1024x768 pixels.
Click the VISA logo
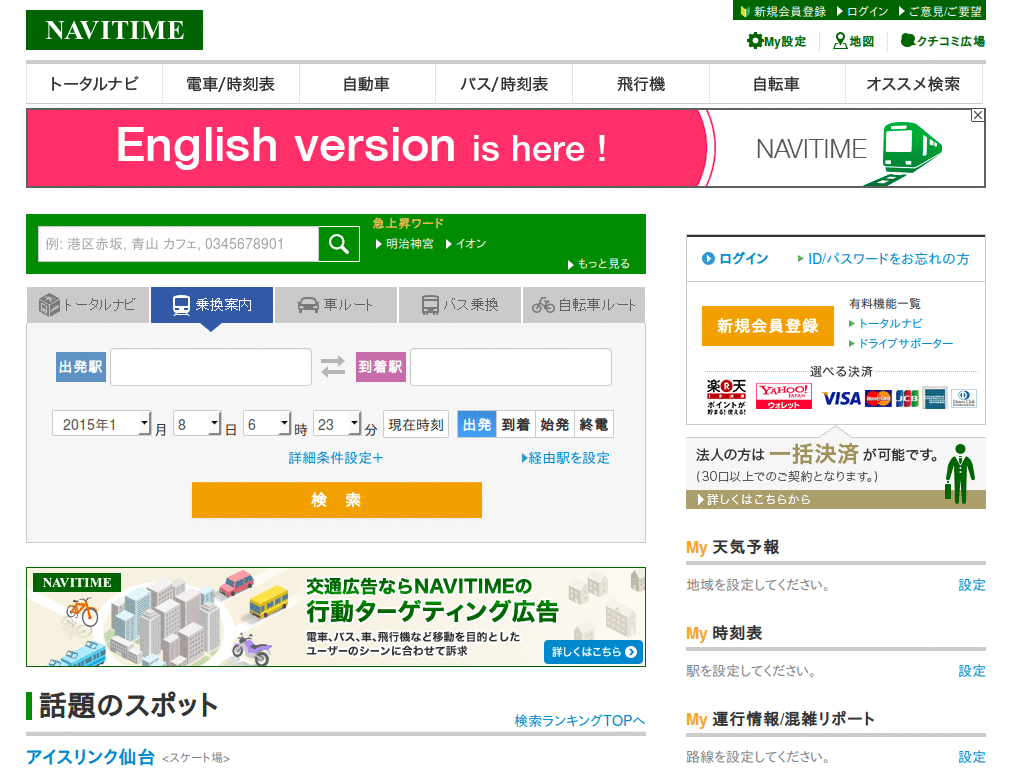(x=841, y=398)
